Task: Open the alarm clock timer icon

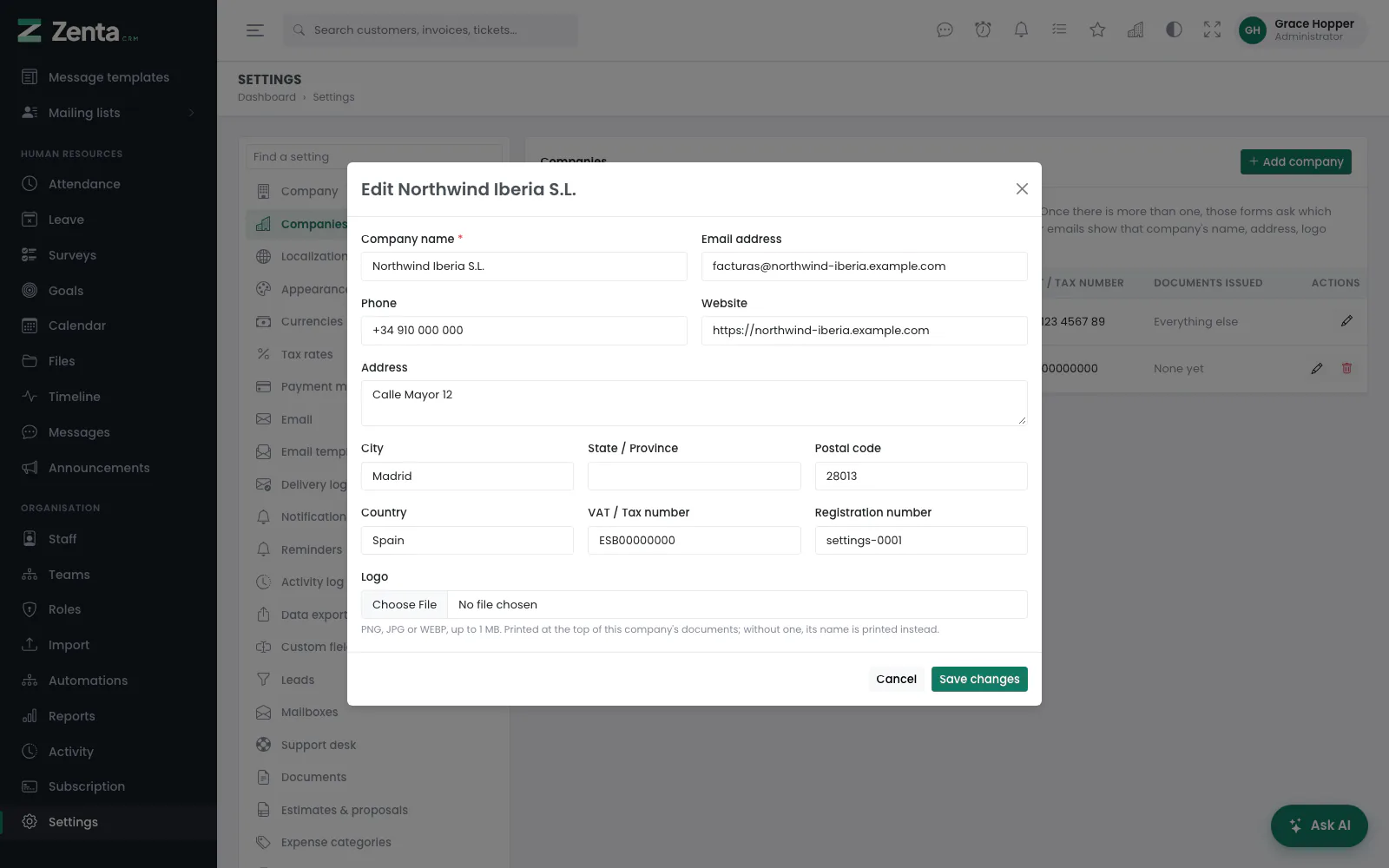Action: pyautogui.click(x=983, y=30)
